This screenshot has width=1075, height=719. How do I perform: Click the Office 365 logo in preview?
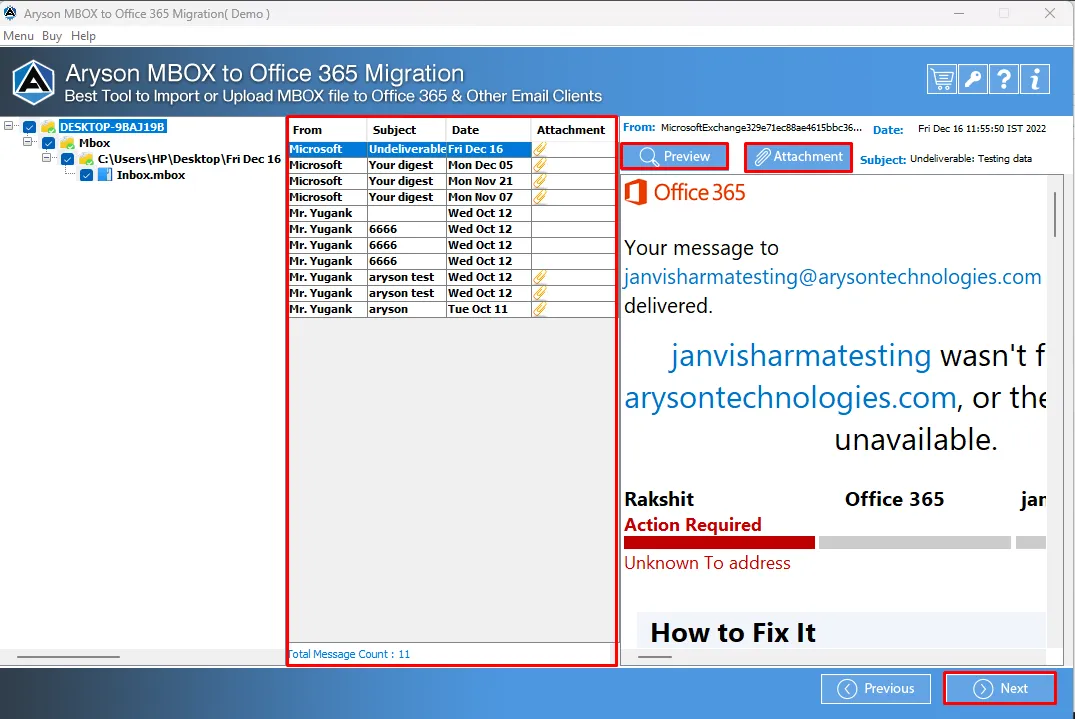point(685,192)
